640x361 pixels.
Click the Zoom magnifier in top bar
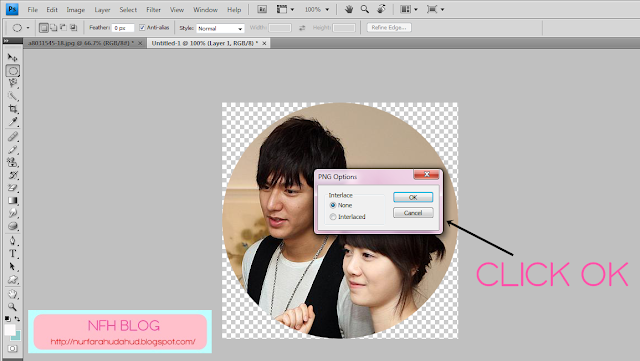click(365, 9)
